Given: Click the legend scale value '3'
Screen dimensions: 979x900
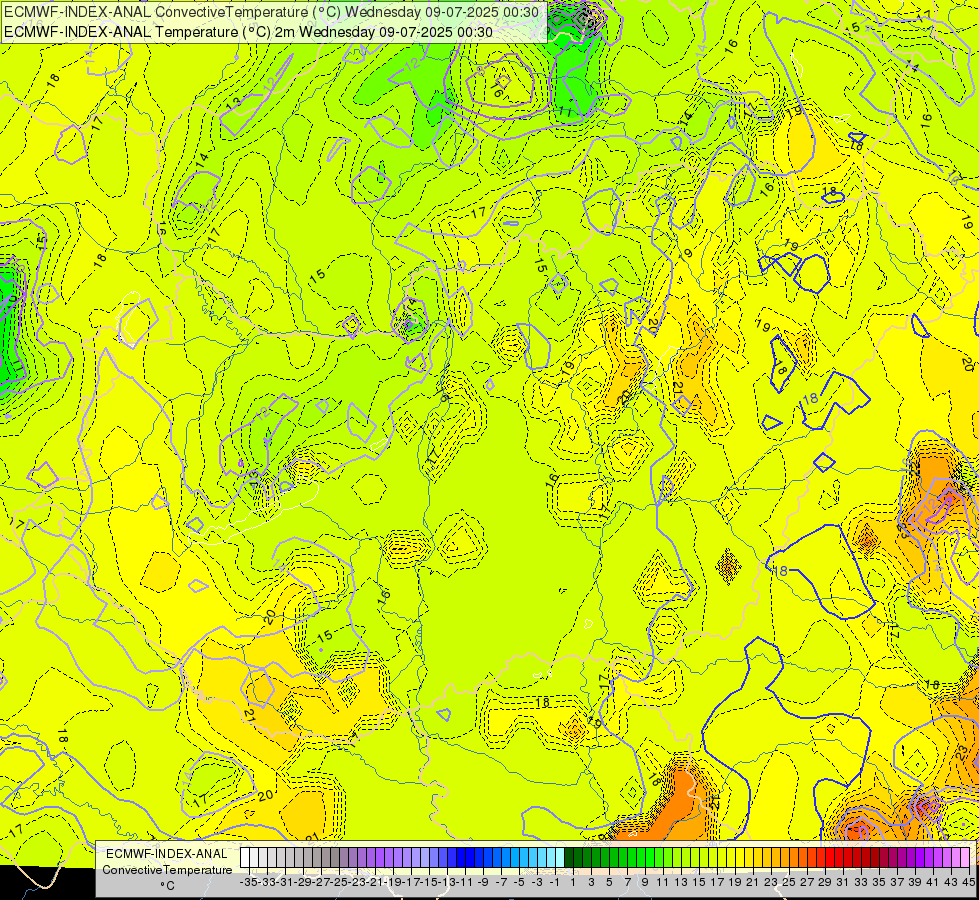Looking at the screenshot, I should click(591, 882).
